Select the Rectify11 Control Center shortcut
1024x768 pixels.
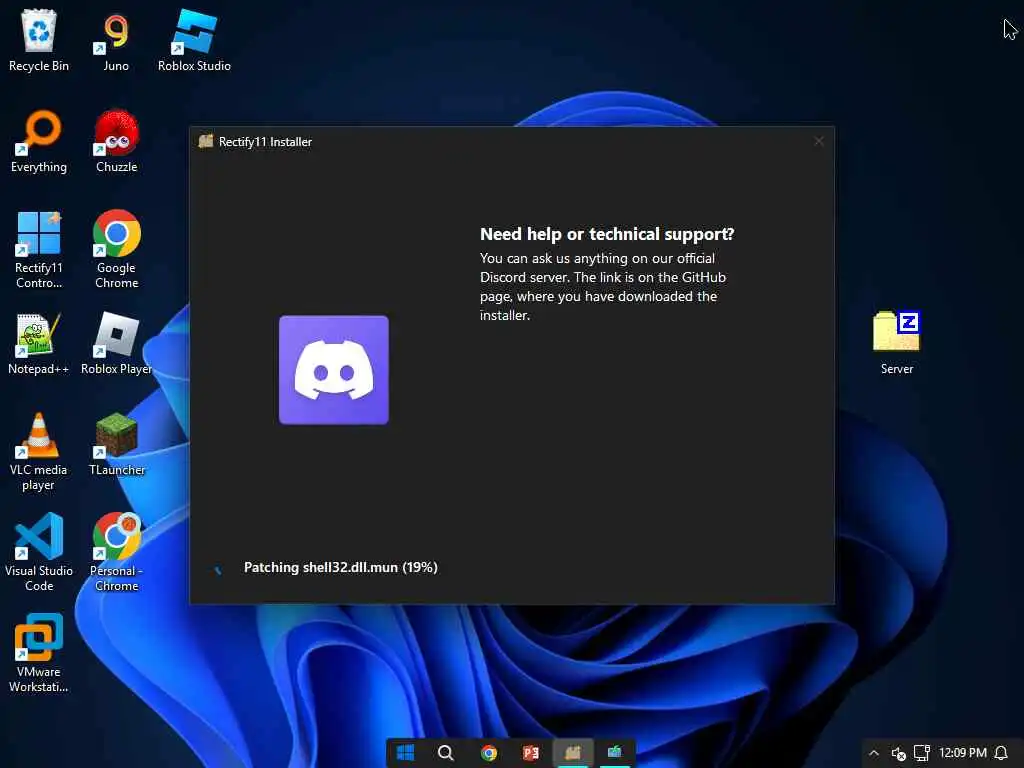click(x=39, y=249)
